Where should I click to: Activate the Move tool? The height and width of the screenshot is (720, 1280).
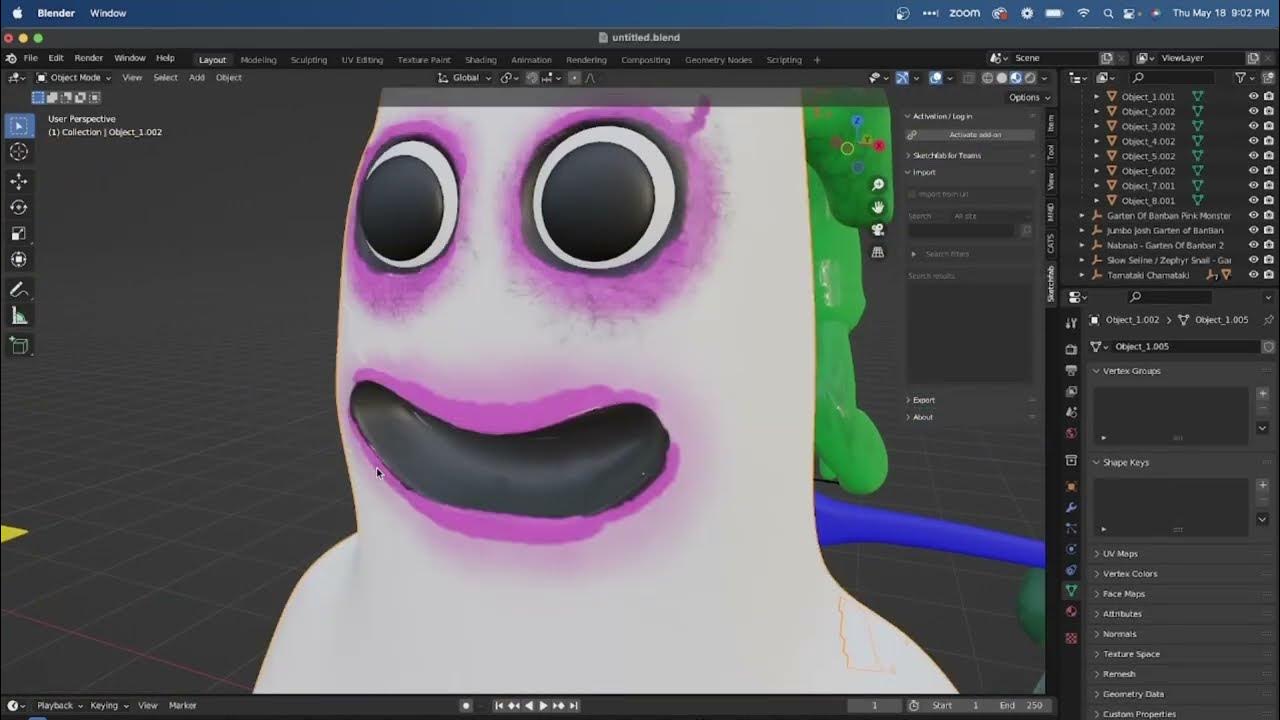coord(19,181)
